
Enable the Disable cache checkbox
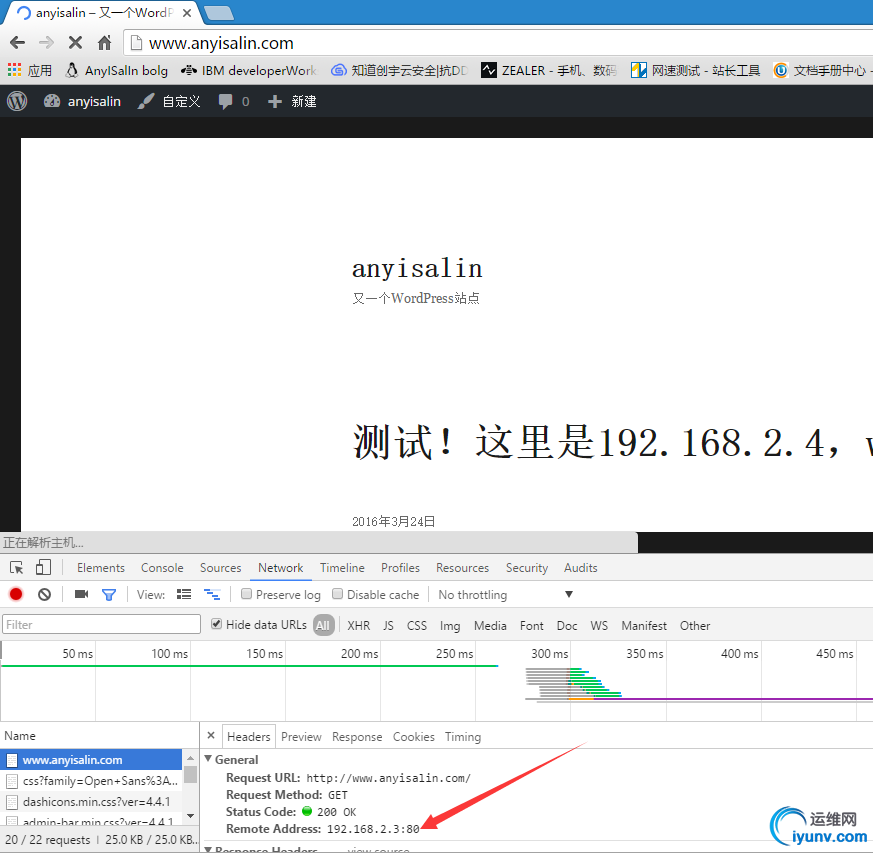tap(337, 594)
